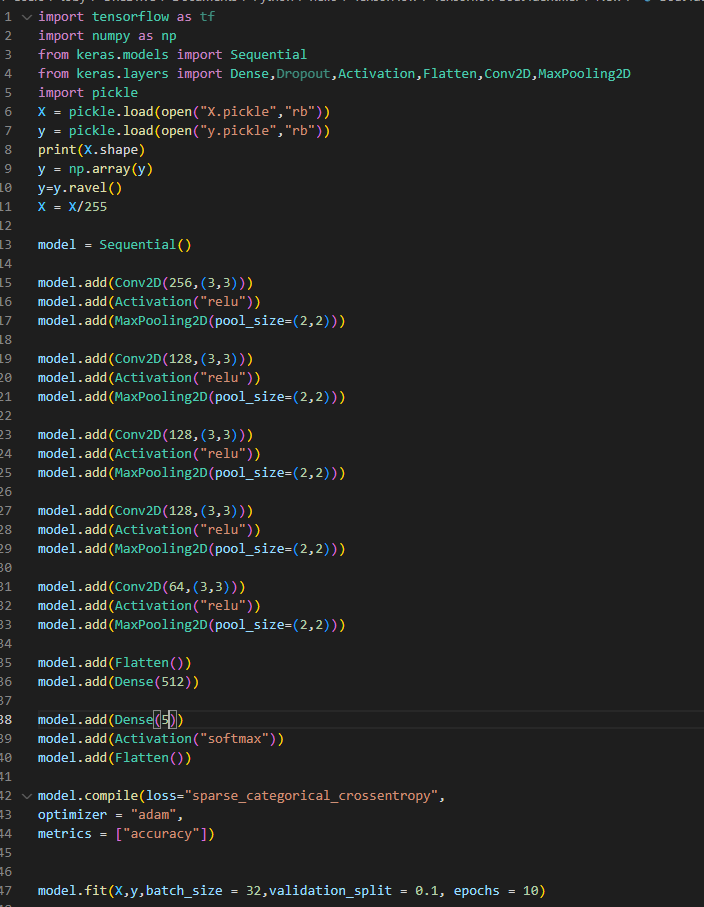704x907 pixels.
Task: Click 'Sequential' in the keras.models import line
Action: tap(268, 55)
